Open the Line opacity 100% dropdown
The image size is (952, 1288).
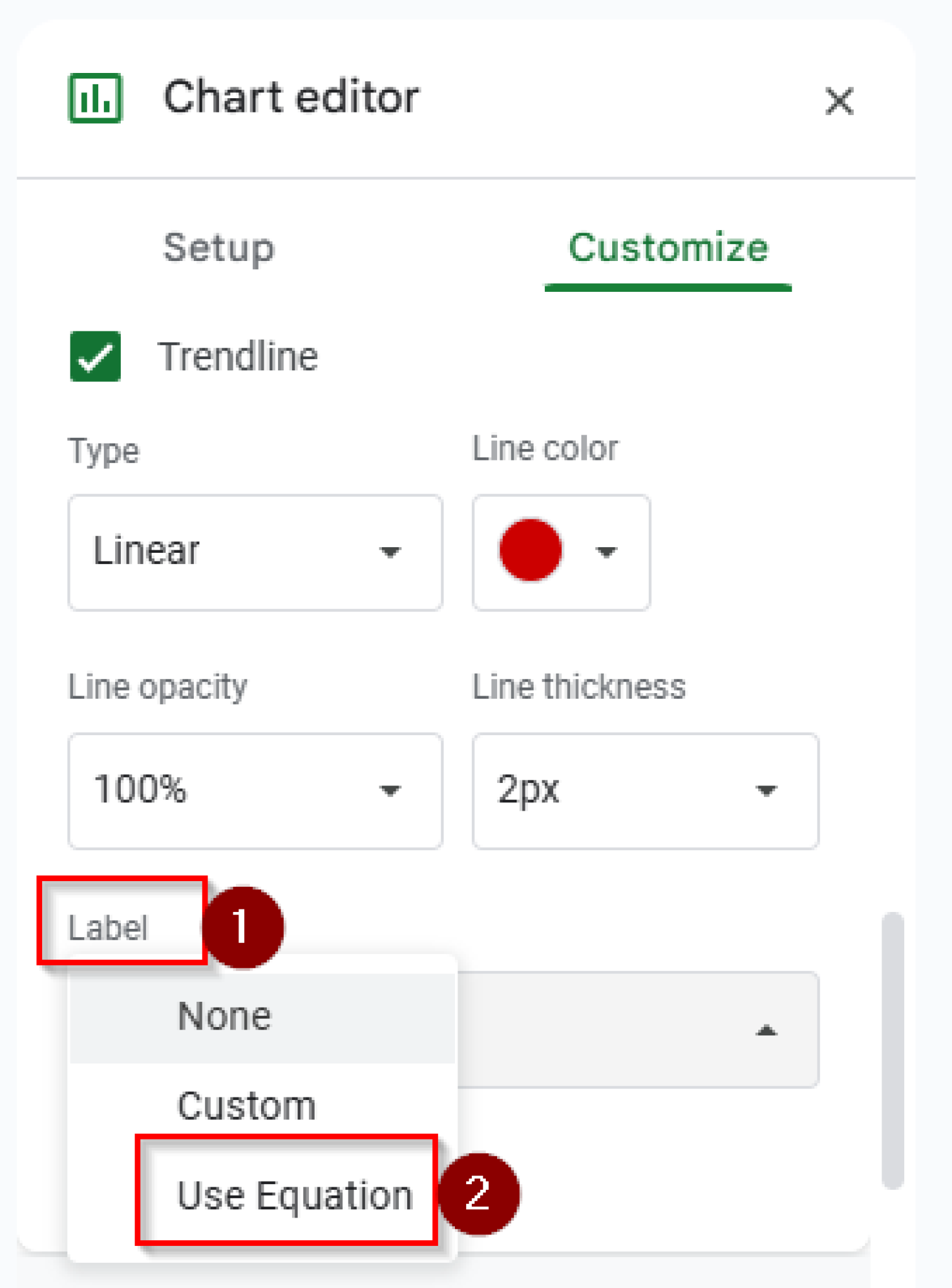pyautogui.click(x=255, y=790)
